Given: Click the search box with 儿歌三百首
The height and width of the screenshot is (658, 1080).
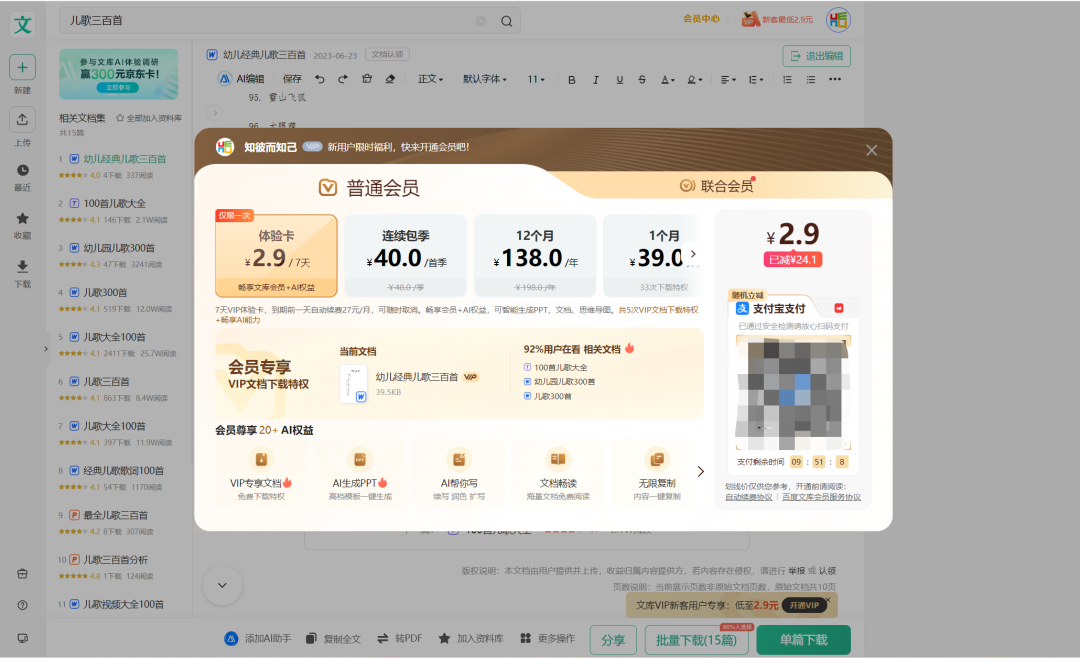Looking at the screenshot, I should (x=270, y=21).
